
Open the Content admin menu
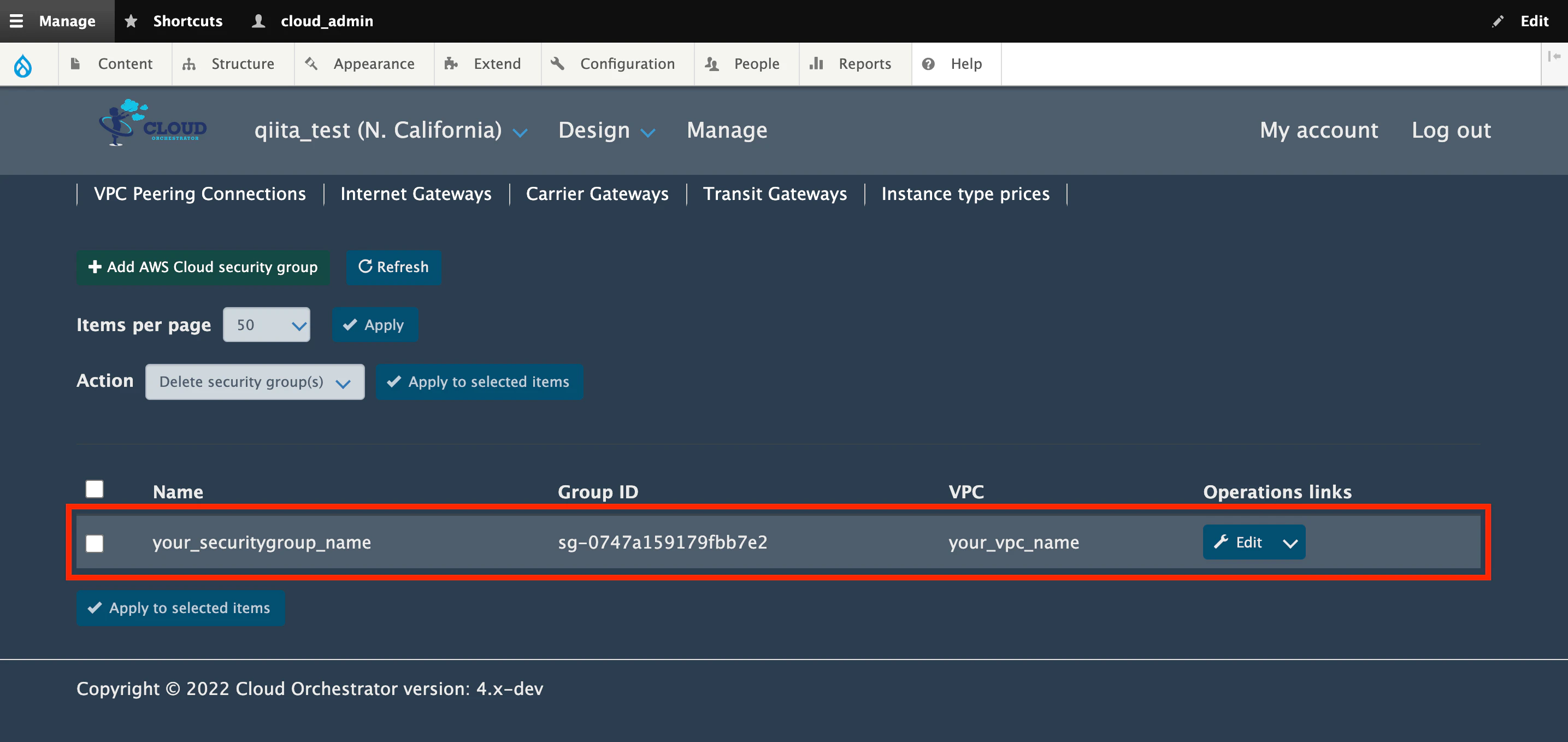click(114, 64)
